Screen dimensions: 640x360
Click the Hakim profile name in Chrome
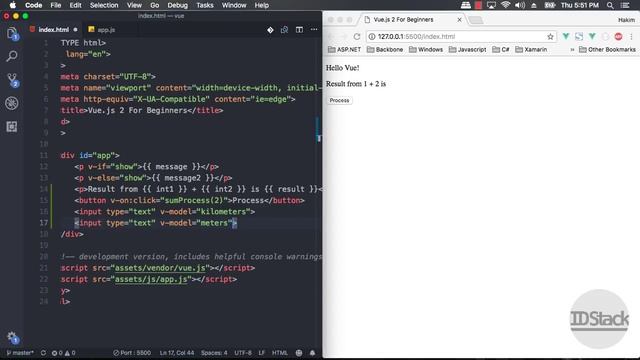coord(626,20)
